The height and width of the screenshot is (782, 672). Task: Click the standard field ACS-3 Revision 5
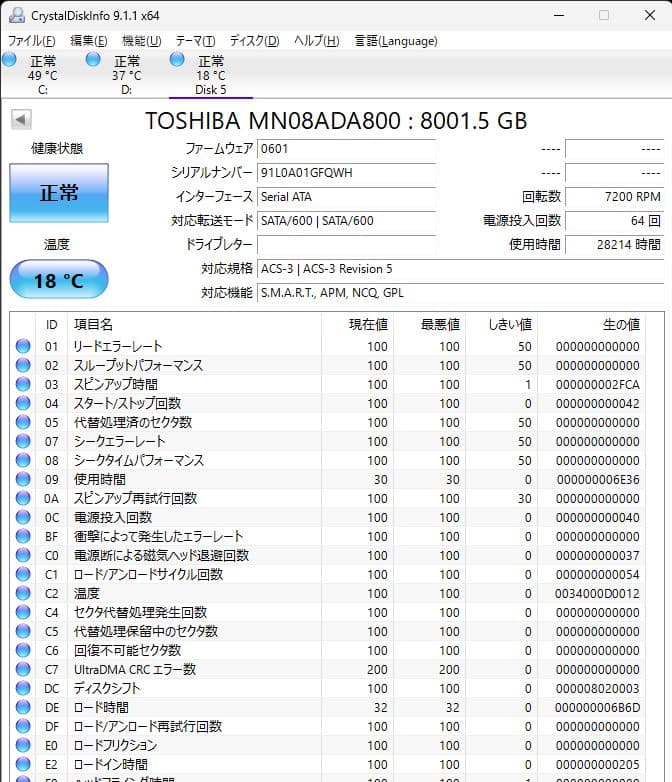pos(460,269)
